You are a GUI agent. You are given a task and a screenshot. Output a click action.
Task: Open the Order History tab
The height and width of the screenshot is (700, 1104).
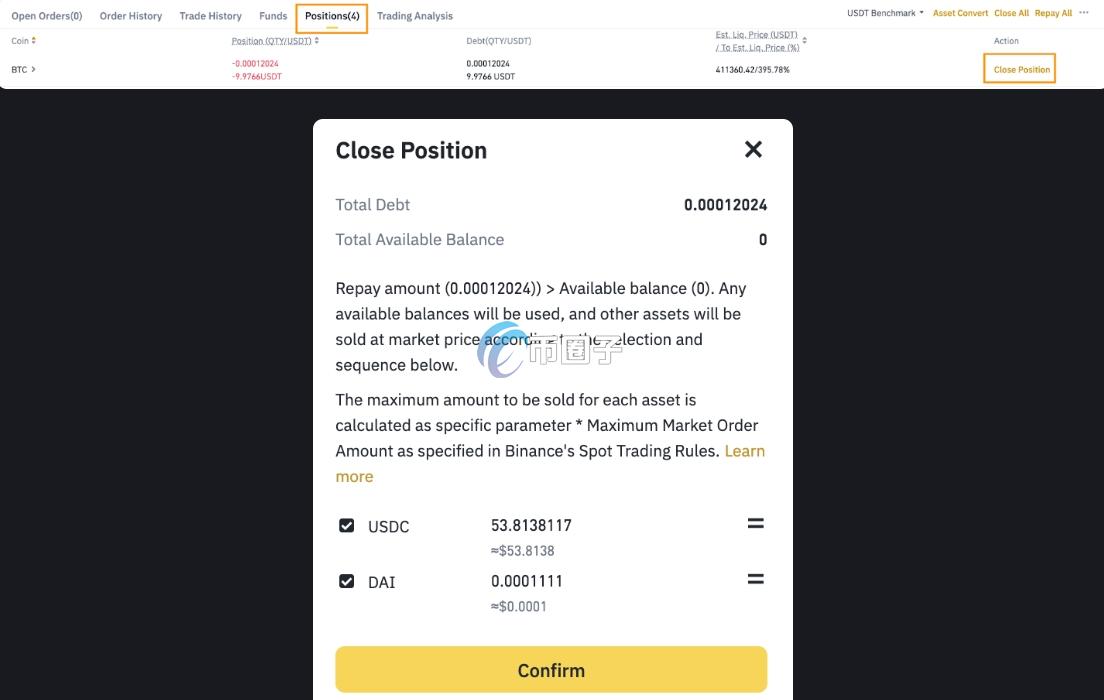click(131, 16)
